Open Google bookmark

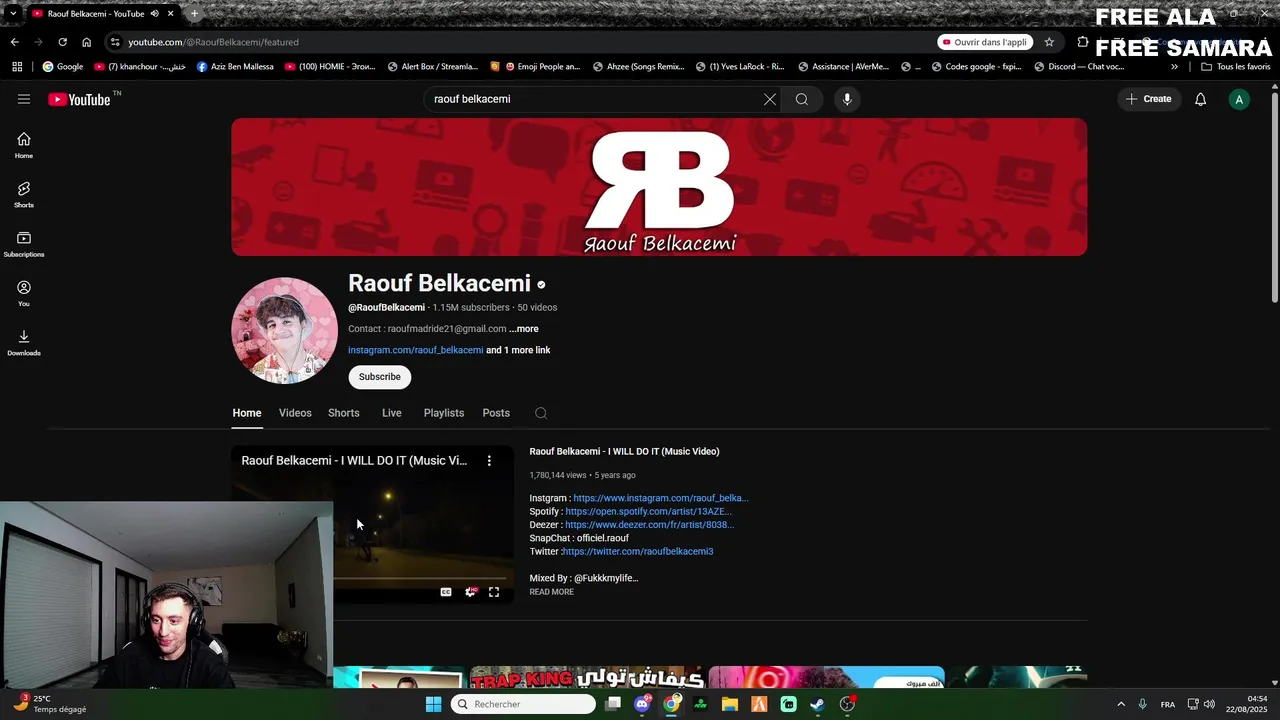[62, 67]
